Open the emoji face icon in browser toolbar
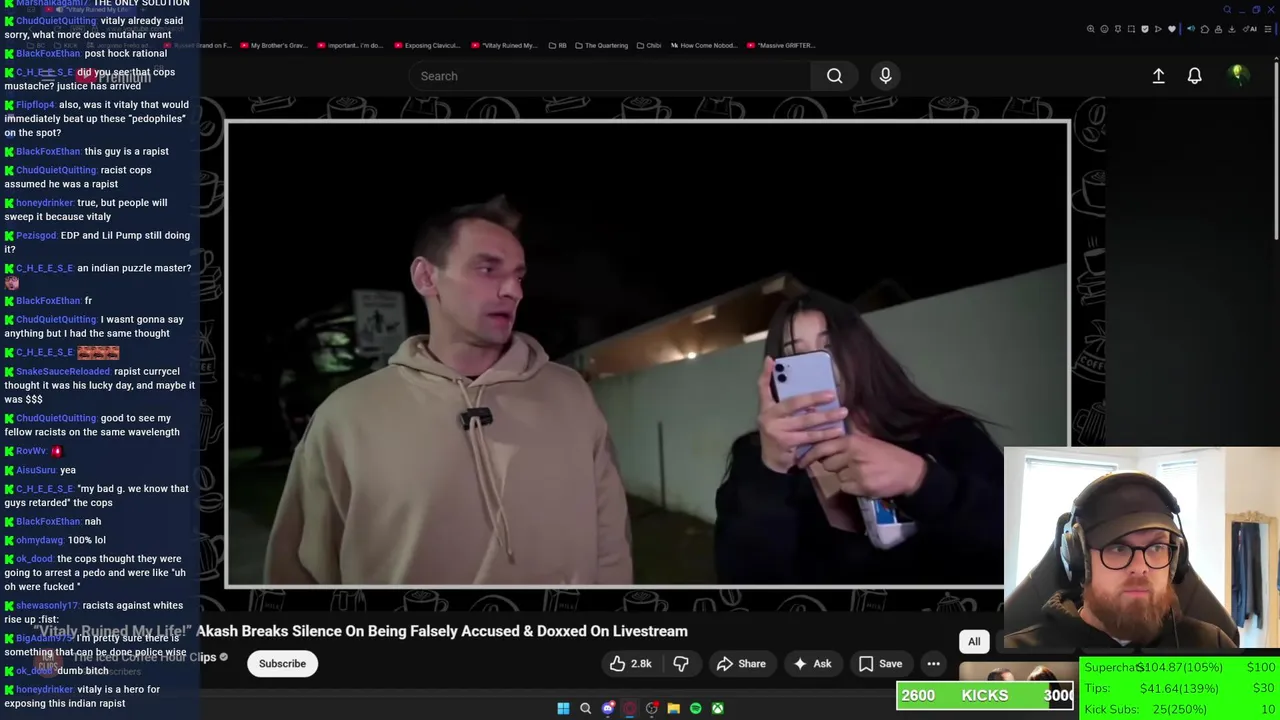 click(x=1104, y=29)
